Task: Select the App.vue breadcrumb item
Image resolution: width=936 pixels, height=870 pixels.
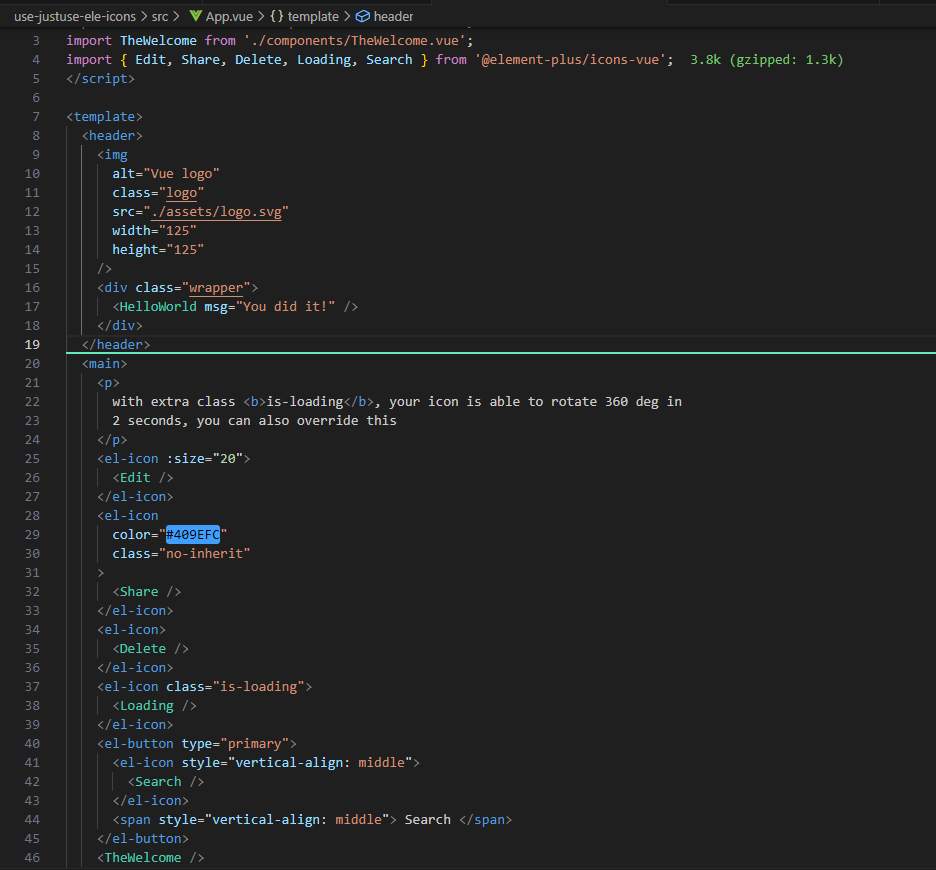Action: coord(229,16)
